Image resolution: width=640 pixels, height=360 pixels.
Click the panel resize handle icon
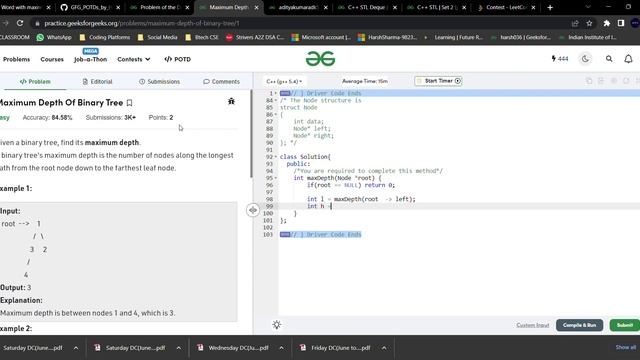point(253,210)
